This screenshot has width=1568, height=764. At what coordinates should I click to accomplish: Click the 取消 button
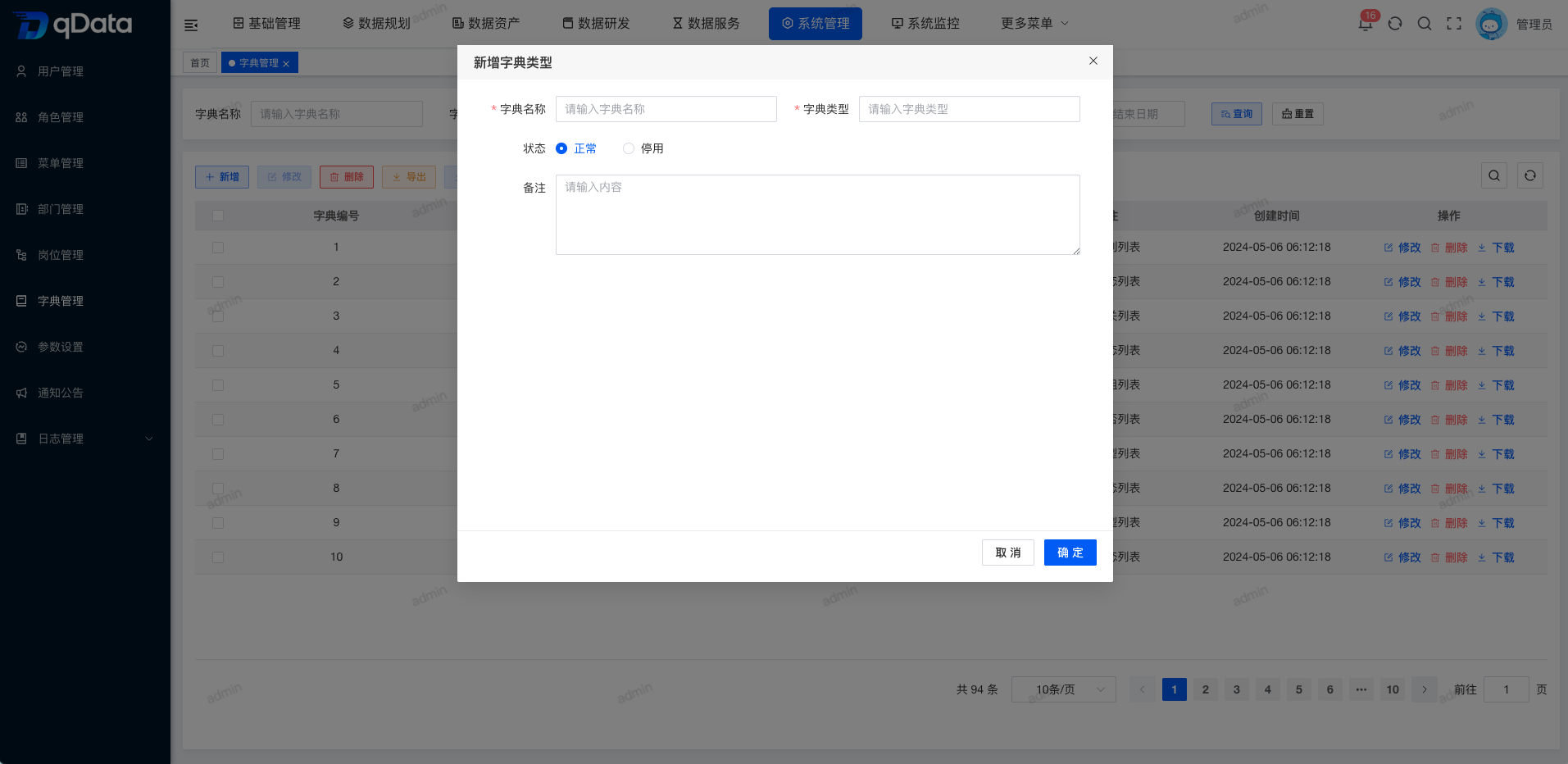1008,553
